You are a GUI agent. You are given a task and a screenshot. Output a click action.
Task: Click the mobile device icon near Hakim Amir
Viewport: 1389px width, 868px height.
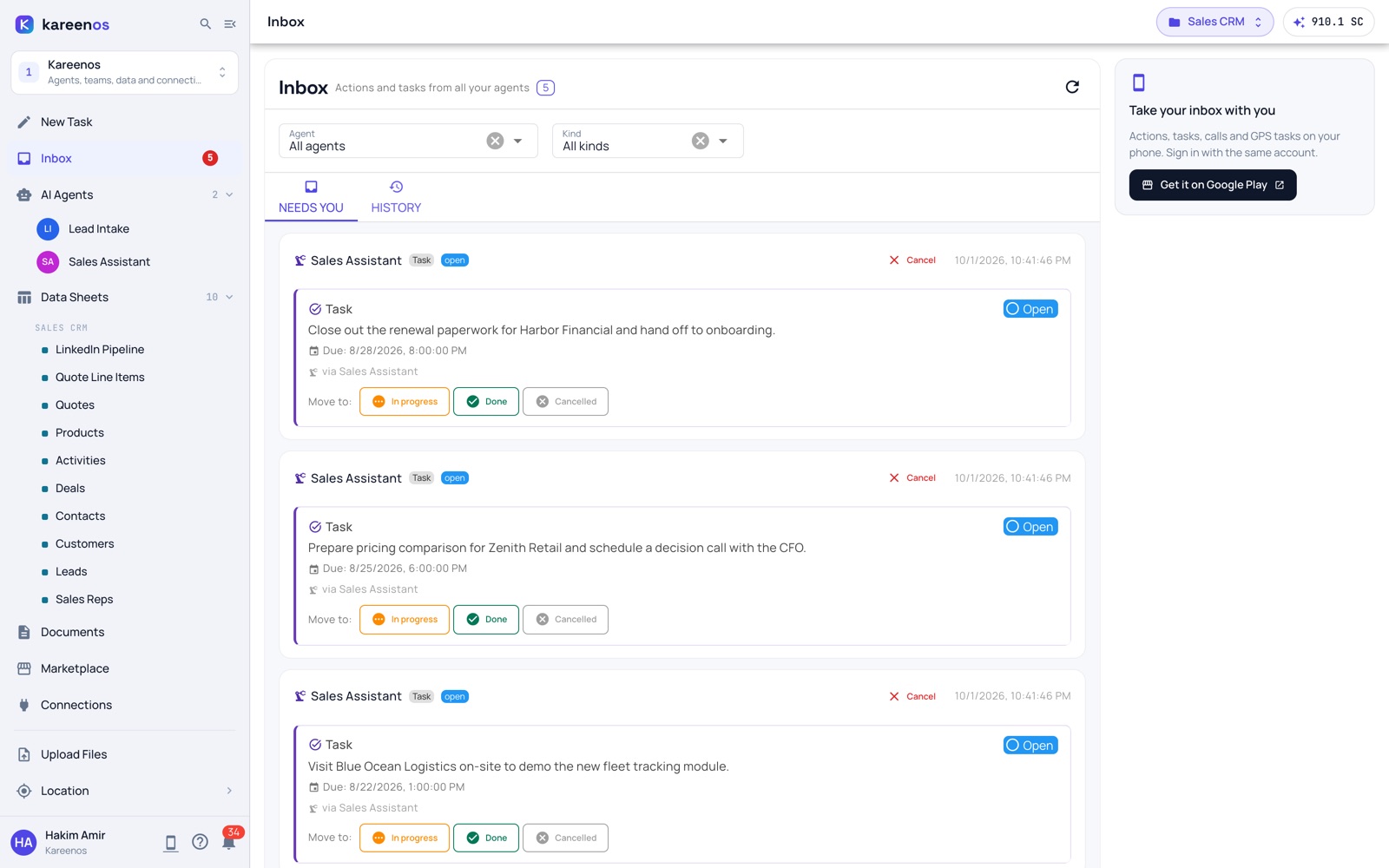point(171,842)
